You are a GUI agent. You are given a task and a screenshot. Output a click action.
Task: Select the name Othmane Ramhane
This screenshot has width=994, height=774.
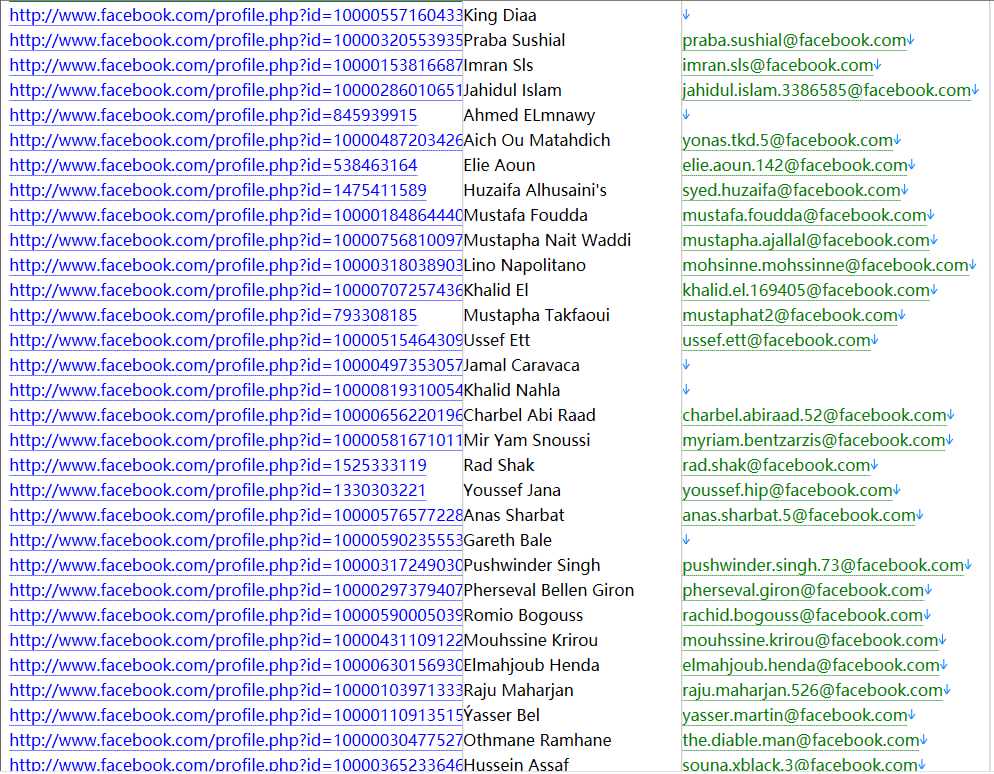pyautogui.click(x=538, y=740)
